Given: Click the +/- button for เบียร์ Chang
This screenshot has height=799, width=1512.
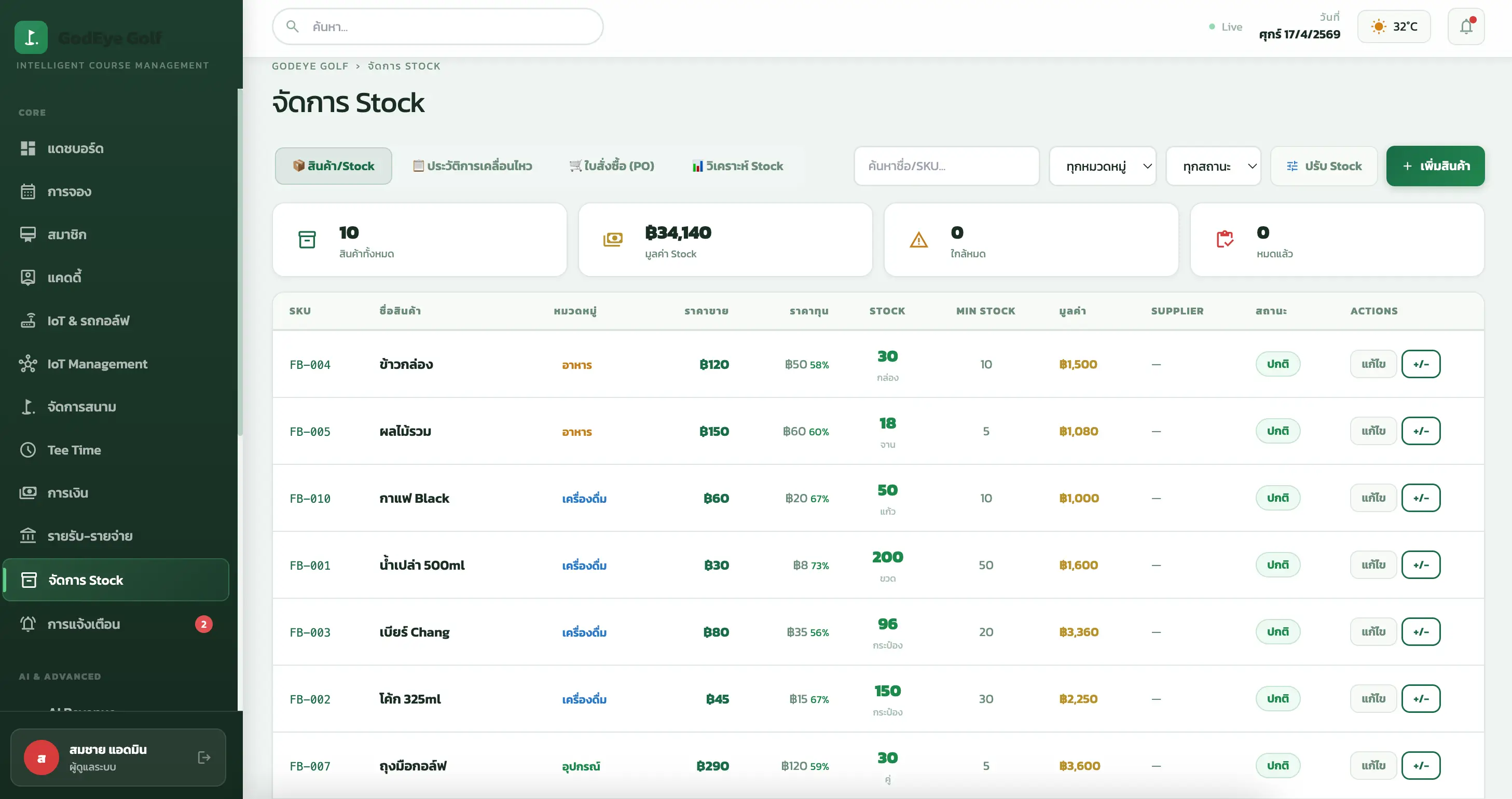Looking at the screenshot, I should click(1421, 632).
